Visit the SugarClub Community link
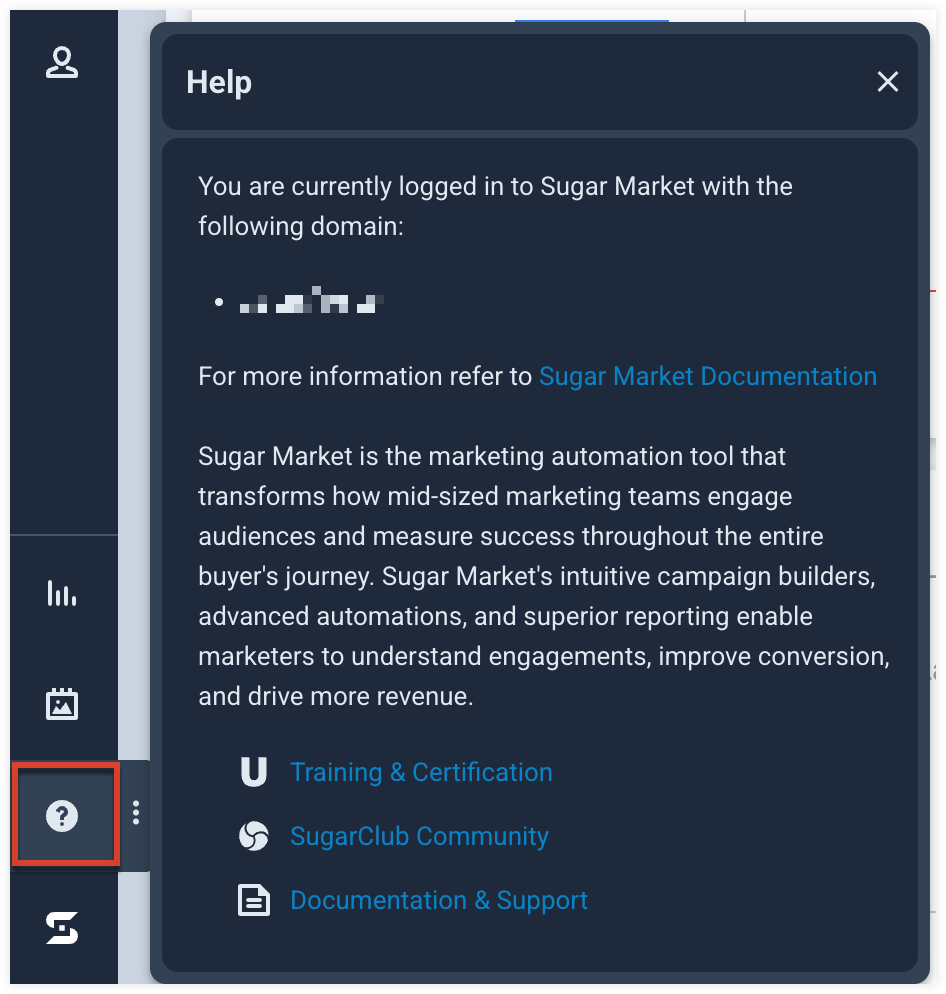 coord(419,836)
